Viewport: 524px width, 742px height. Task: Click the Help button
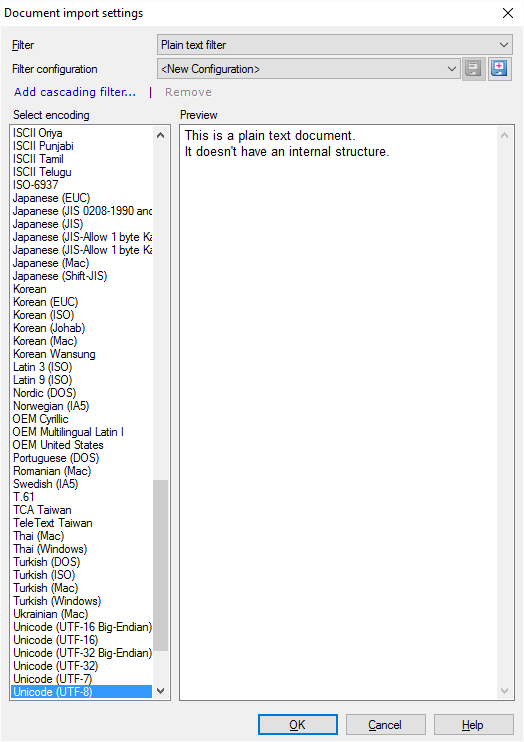click(473, 724)
